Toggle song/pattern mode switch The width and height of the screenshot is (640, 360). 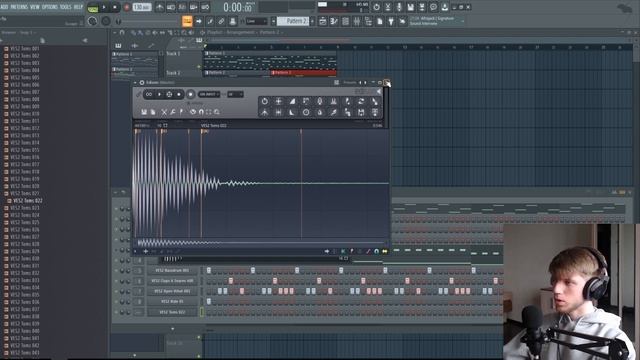pos(93,8)
